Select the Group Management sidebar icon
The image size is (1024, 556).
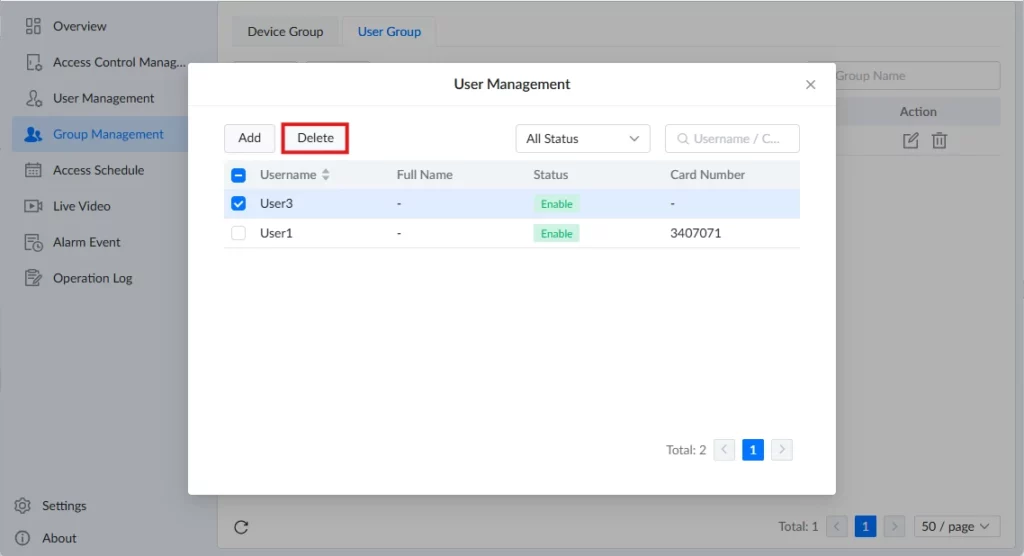pos(33,134)
